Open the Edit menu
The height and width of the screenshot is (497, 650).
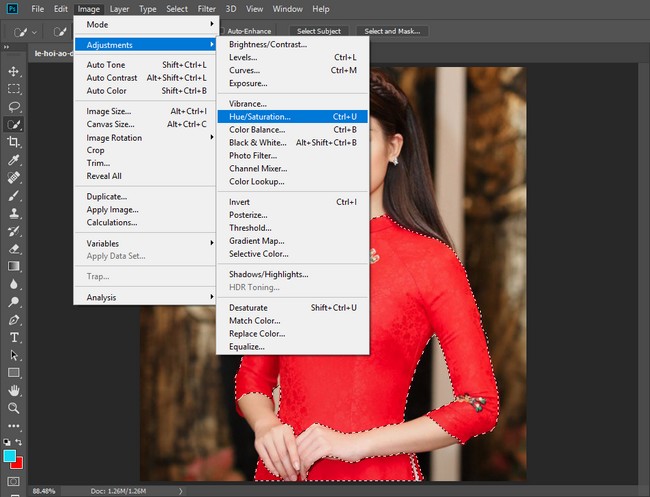61,9
